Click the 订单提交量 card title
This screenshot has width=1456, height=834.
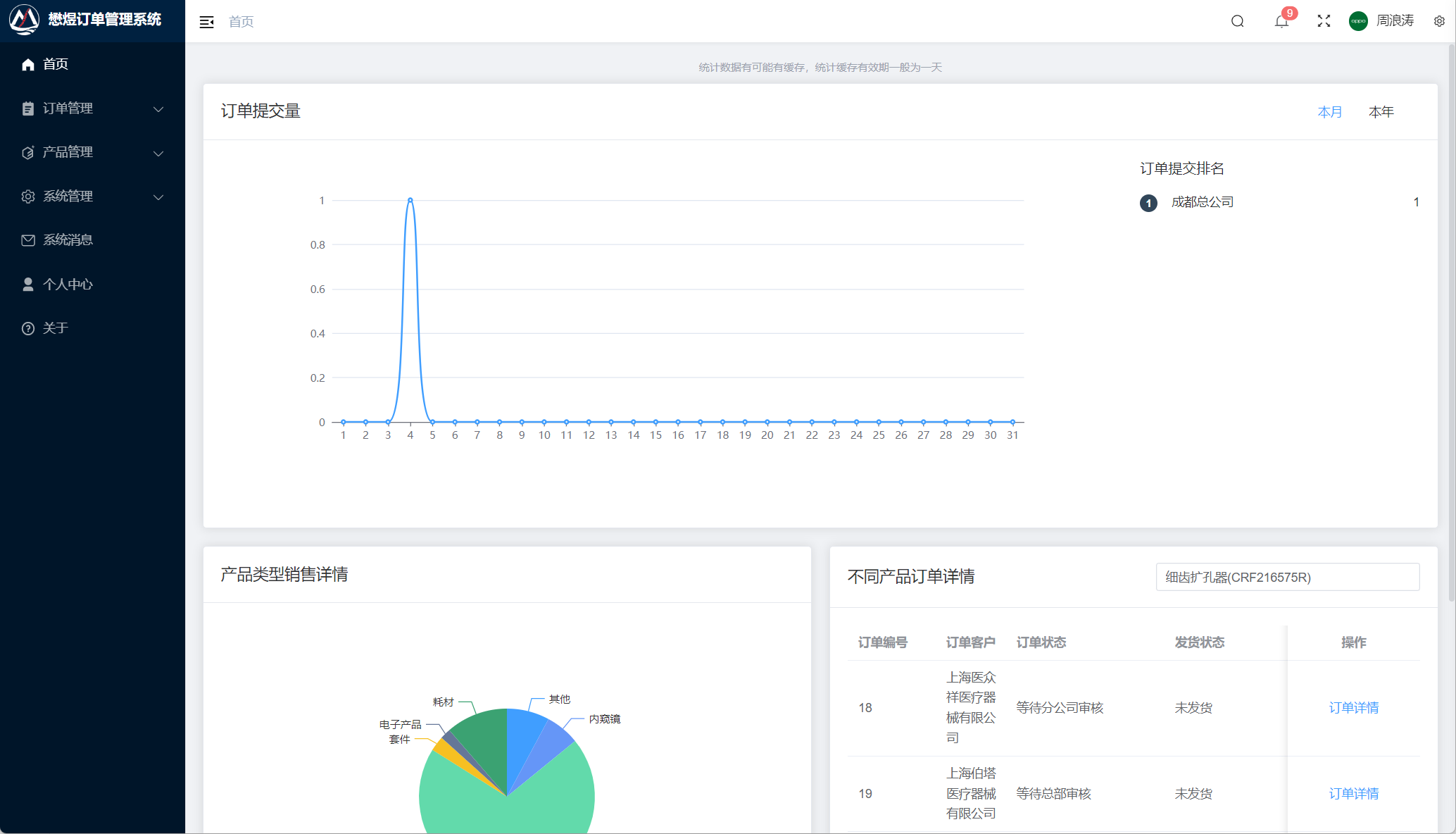click(261, 111)
